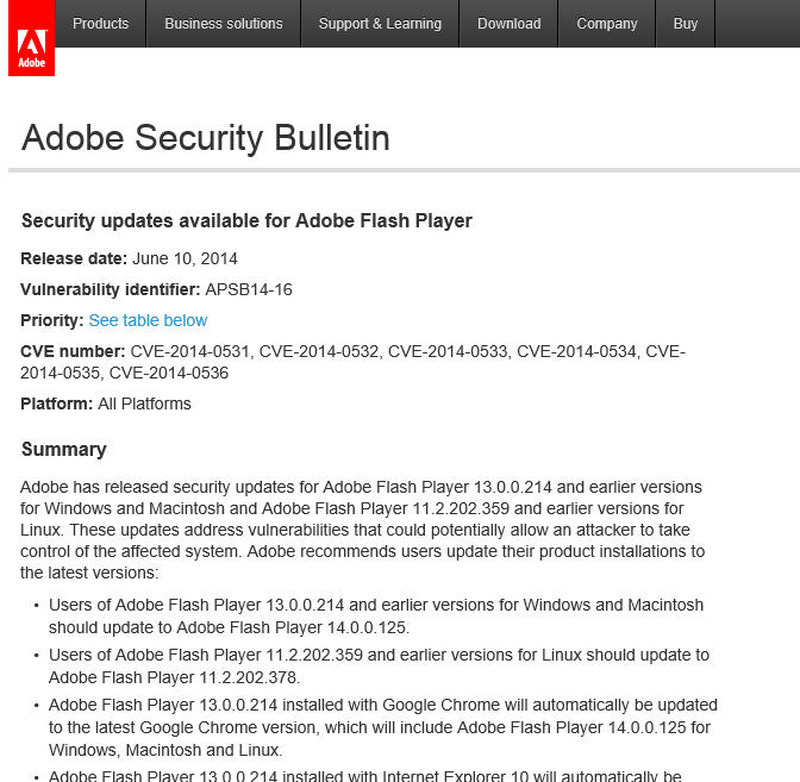Click the 'Security updates available' subheading
The width and height of the screenshot is (800, 782).
tap(246, 220)
